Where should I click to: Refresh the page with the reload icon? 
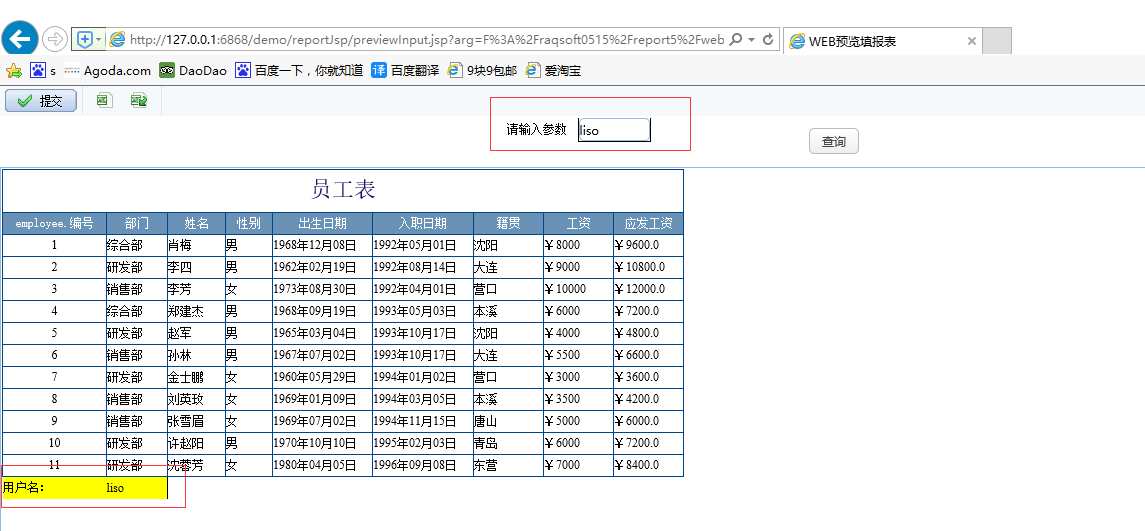[x=768, y=39]
